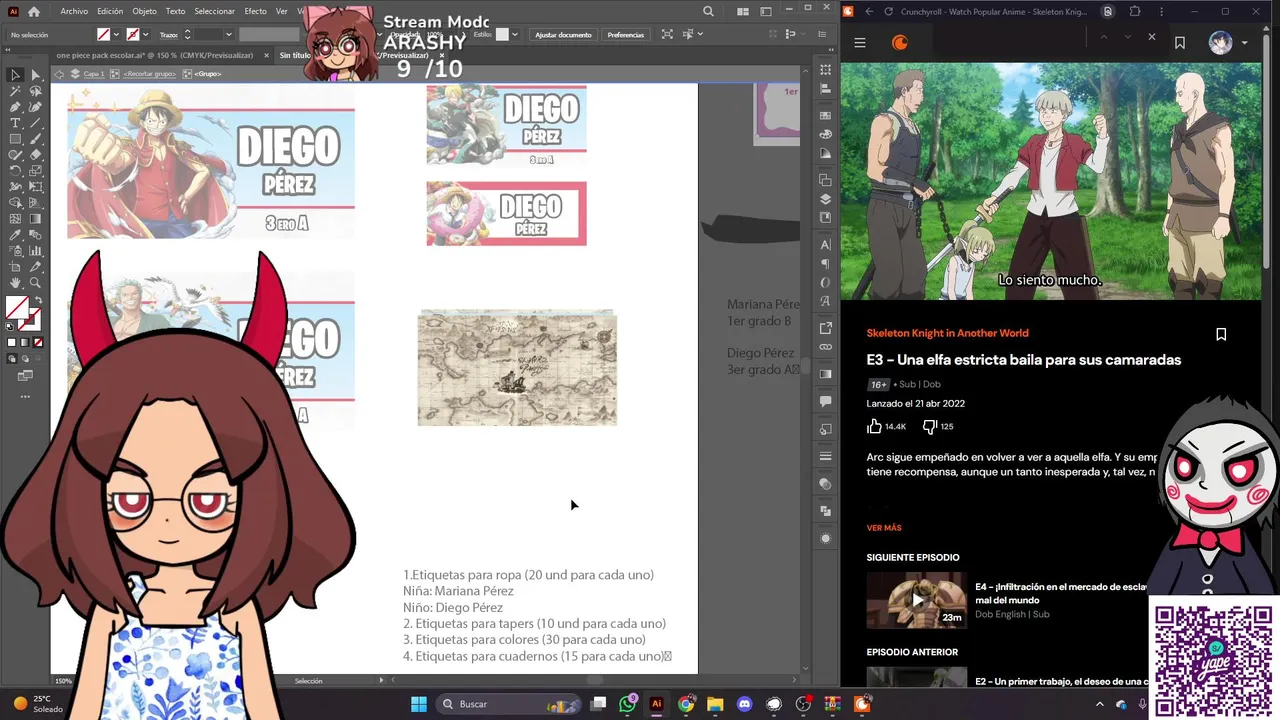This screenshot has height=720, width=1280.
Task: Click the Illustrator search magnifier icon
Action: [708, 11]
